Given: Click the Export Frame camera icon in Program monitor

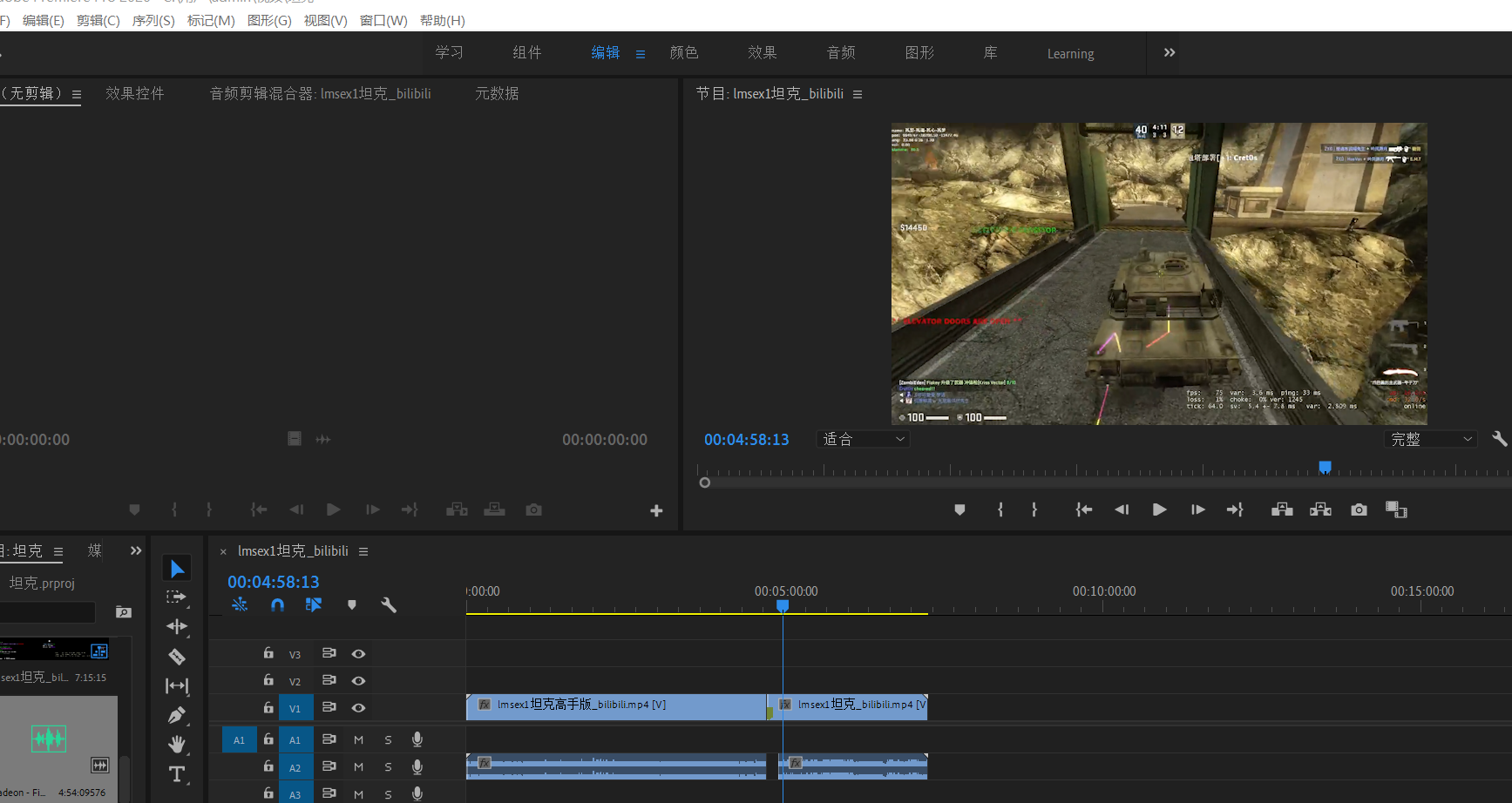Looking at the screenshot, I should point(1359,509).
